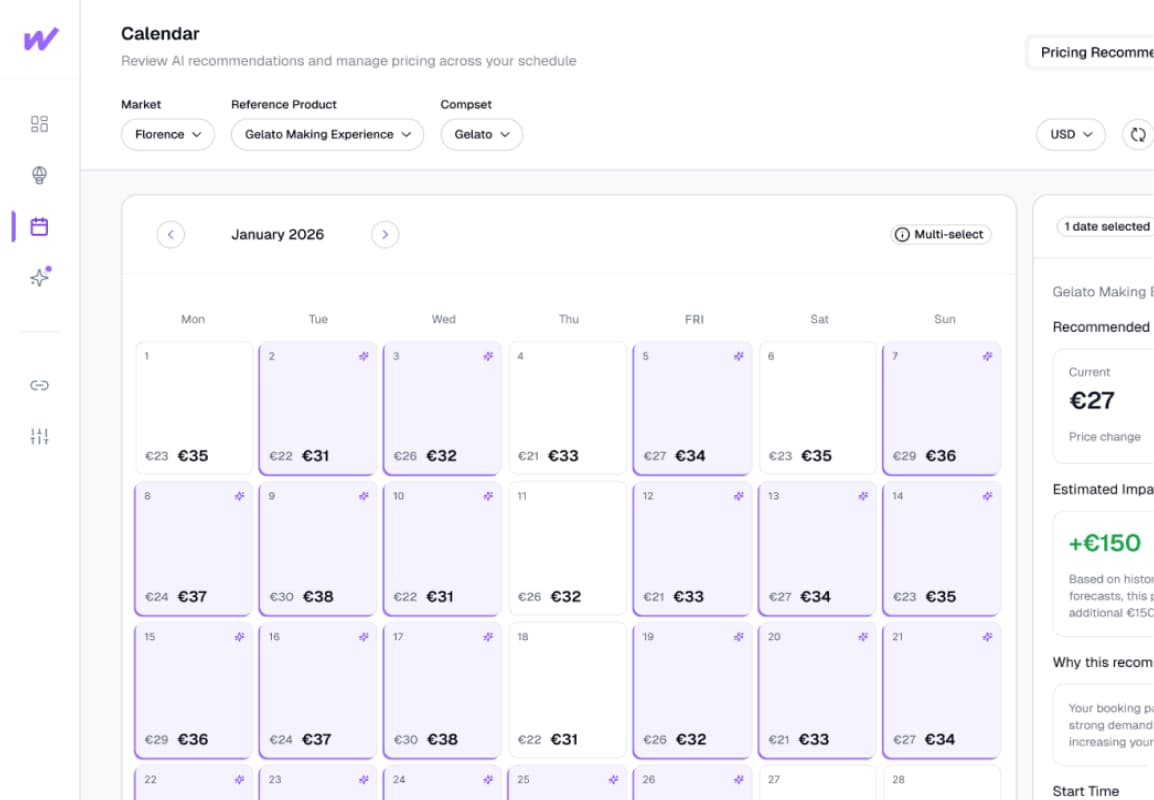
Task: Click the January 2026 month label
Action: [x=277, y=235]
